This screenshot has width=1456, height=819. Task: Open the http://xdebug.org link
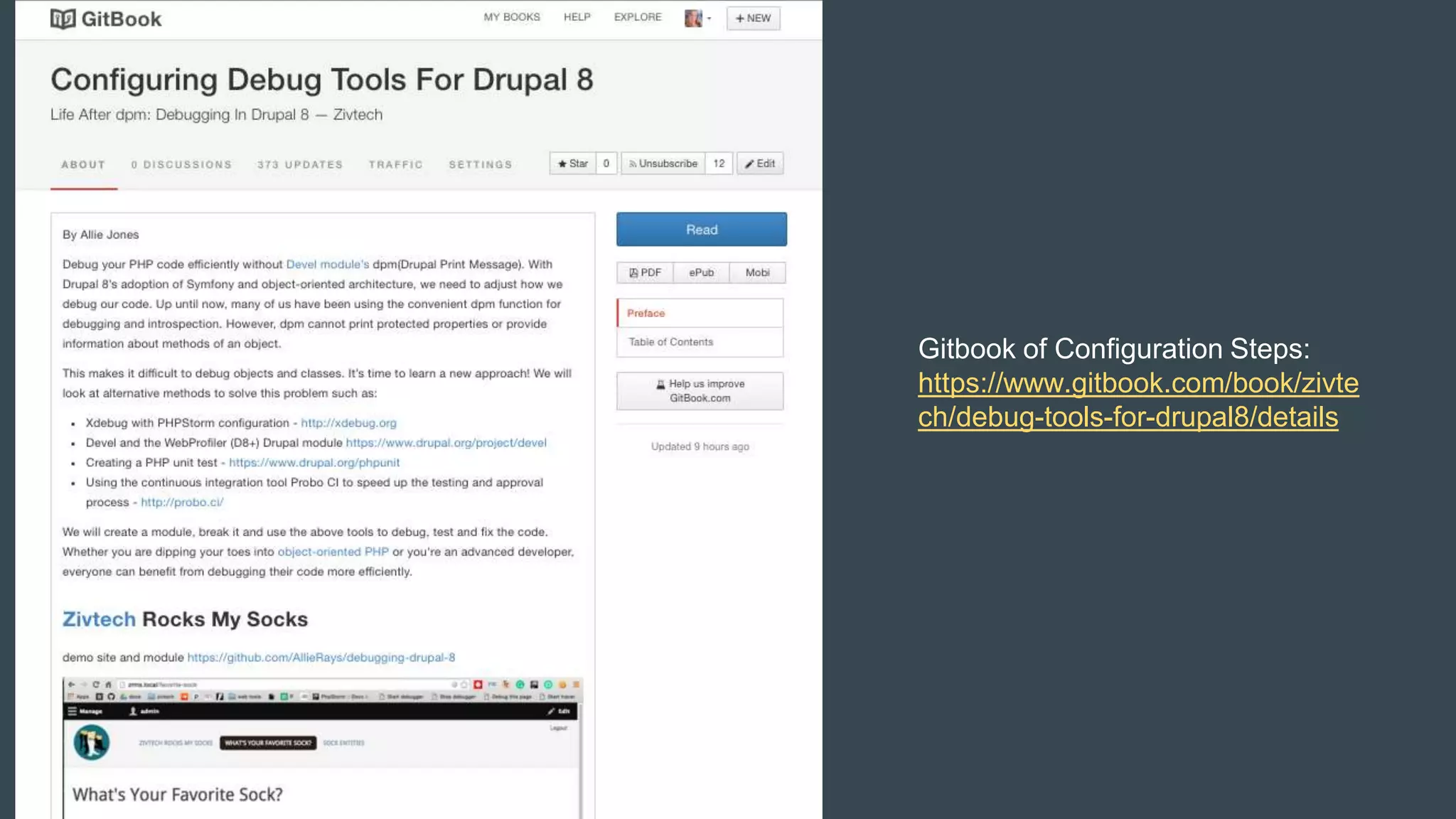pos(348,423)
